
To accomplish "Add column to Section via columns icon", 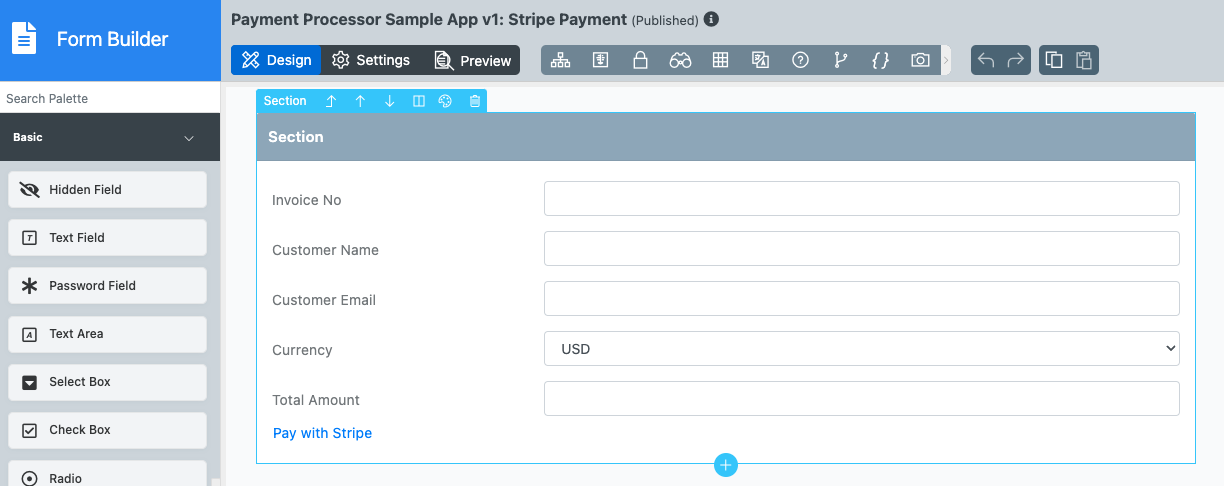I will (419, 101).
